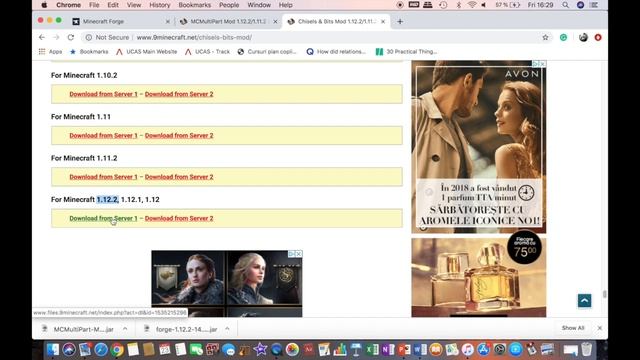640x360 pixels.
Task: Click the page vertical scrollbar thumb
Action: tap(604, 294)
